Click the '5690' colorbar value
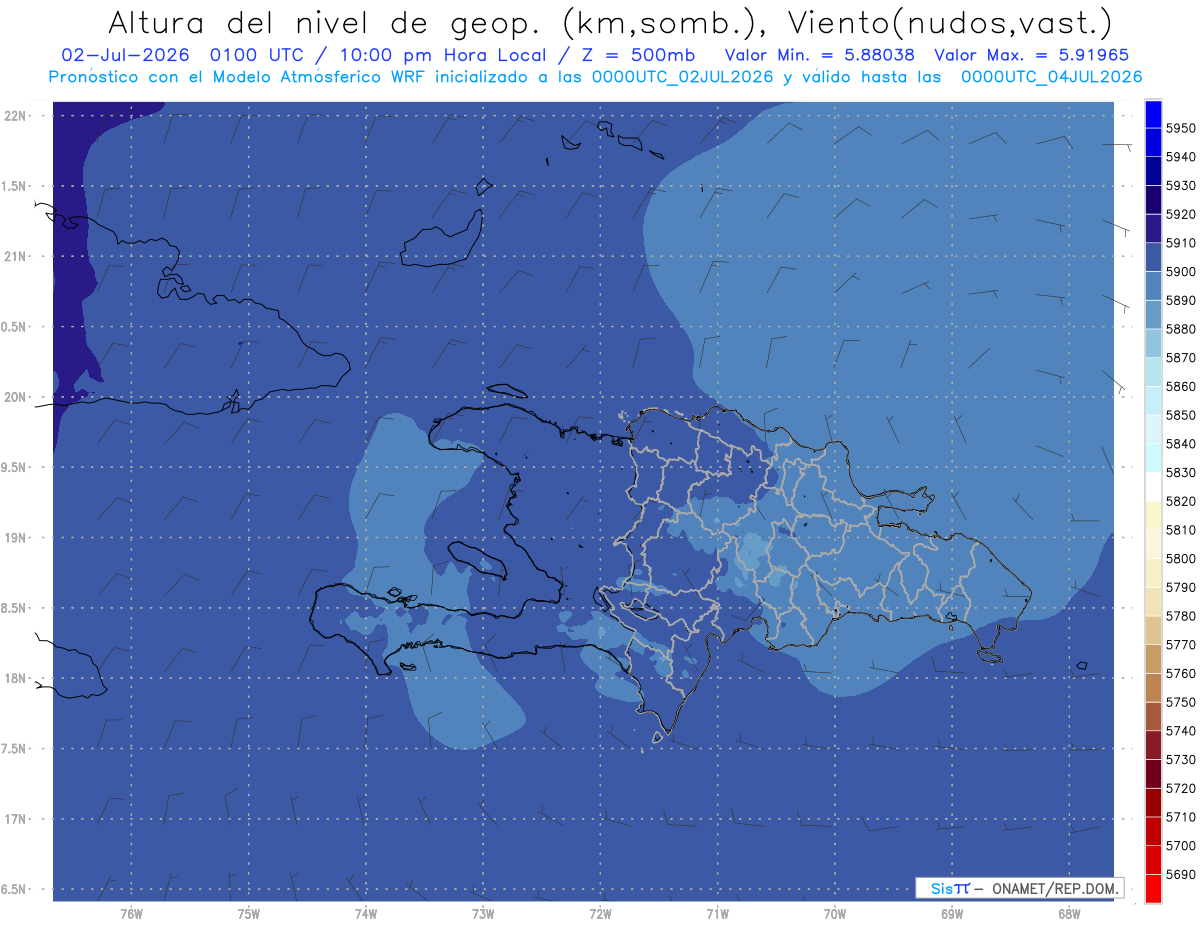The height and width of the screenshot is (927, 1200). (x=1181, y=874)
